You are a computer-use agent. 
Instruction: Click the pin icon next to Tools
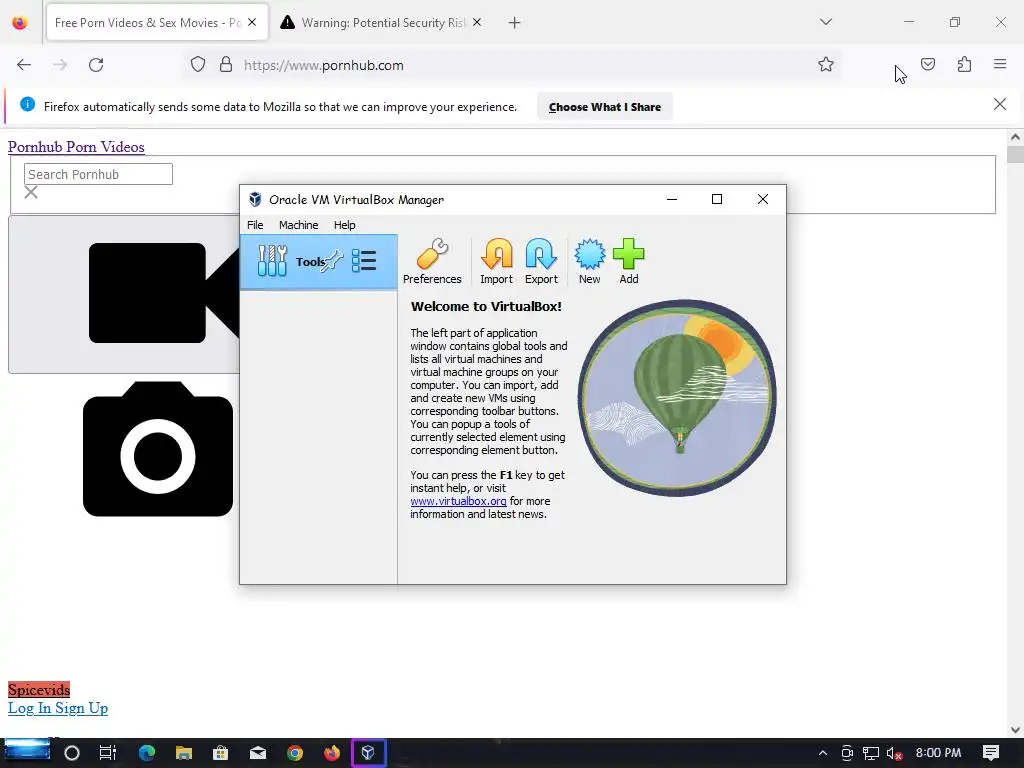(332, 261)
